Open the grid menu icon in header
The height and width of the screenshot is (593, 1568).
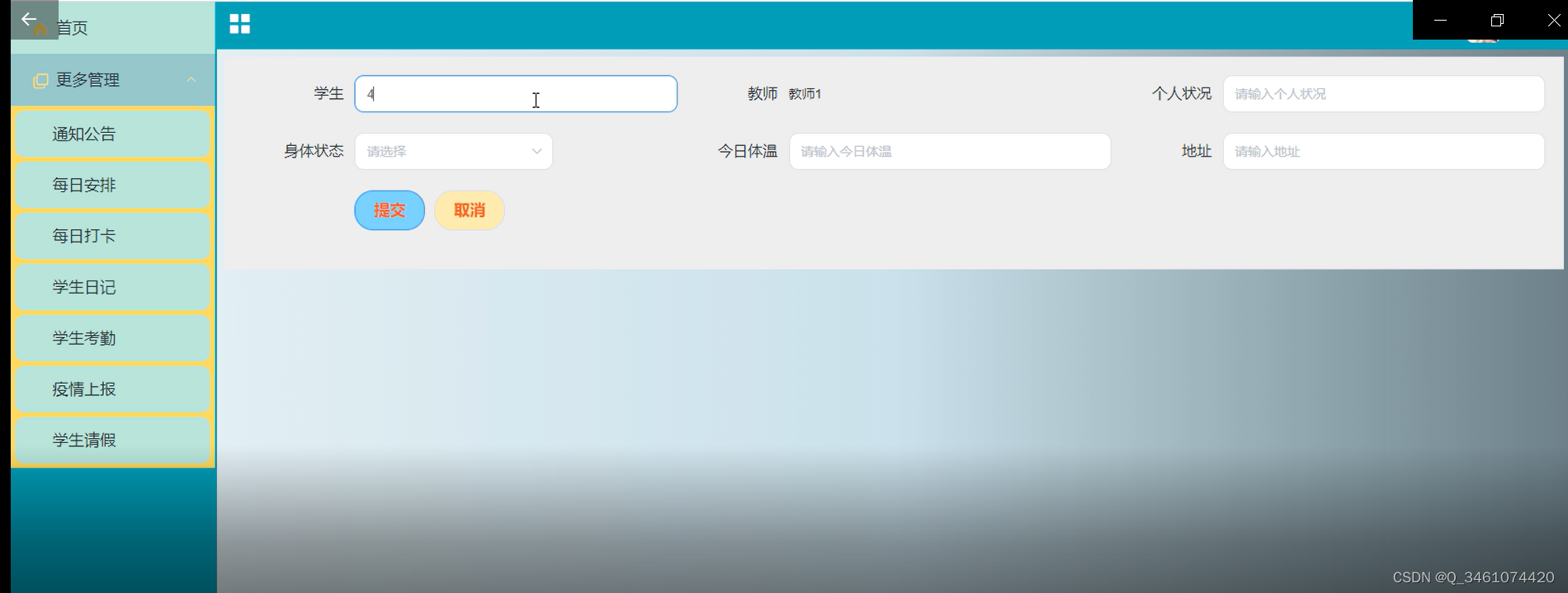(x=239, y=24)
